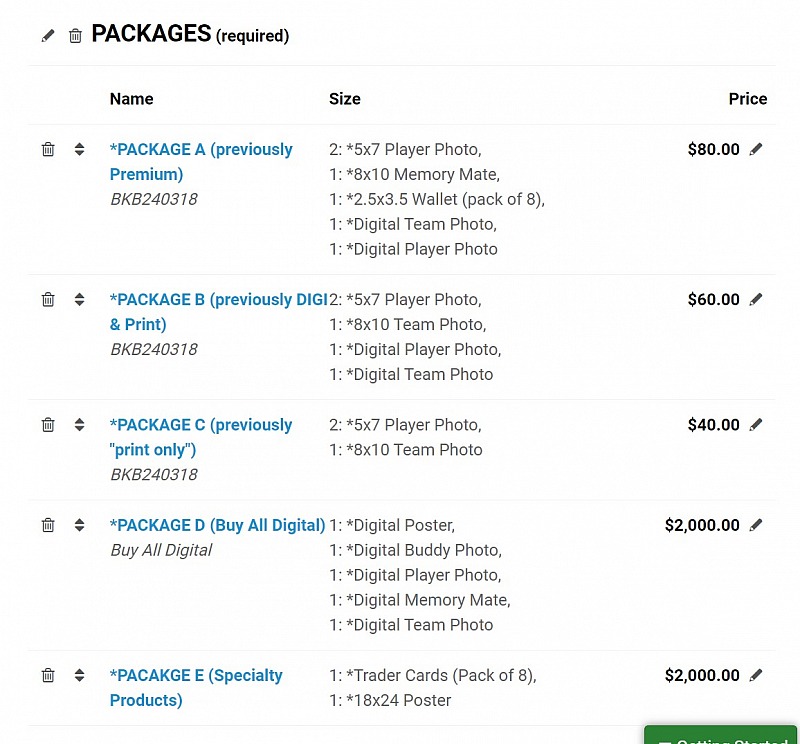Screen dimensions: 800x744
Task: Reorder Package E using sort arrows
Action: click(x=79, y=675)
